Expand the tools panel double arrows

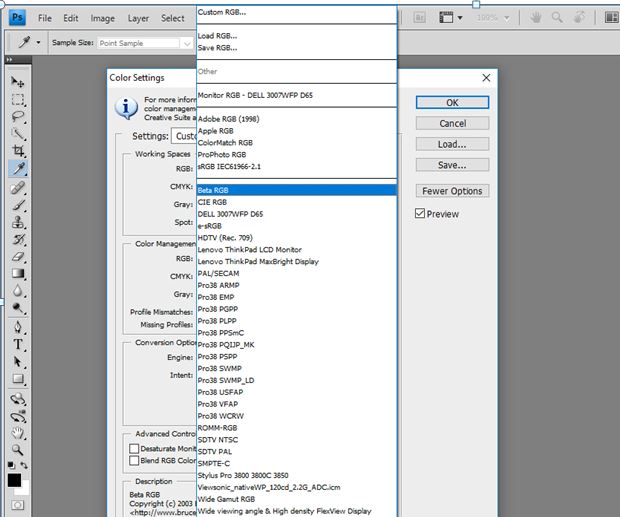tap(9, 59)
